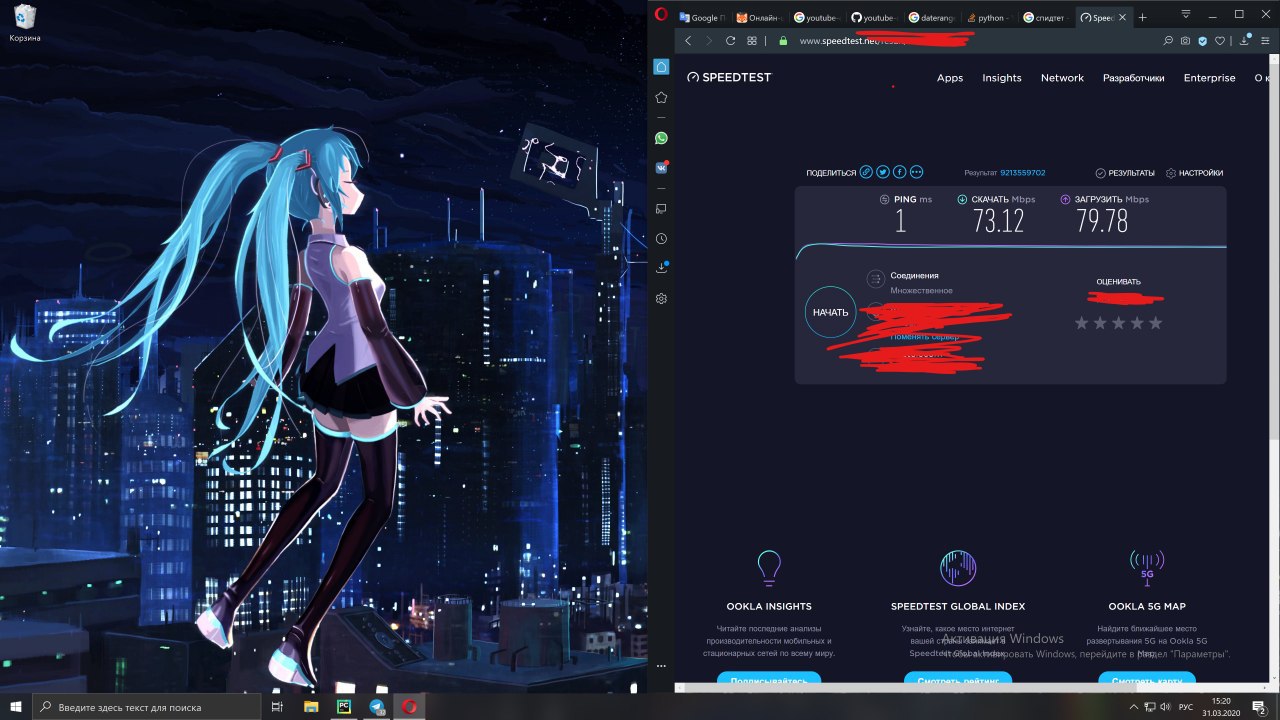
Task: Open Opera Speed Dial grid
Action: tap(752, 41)
